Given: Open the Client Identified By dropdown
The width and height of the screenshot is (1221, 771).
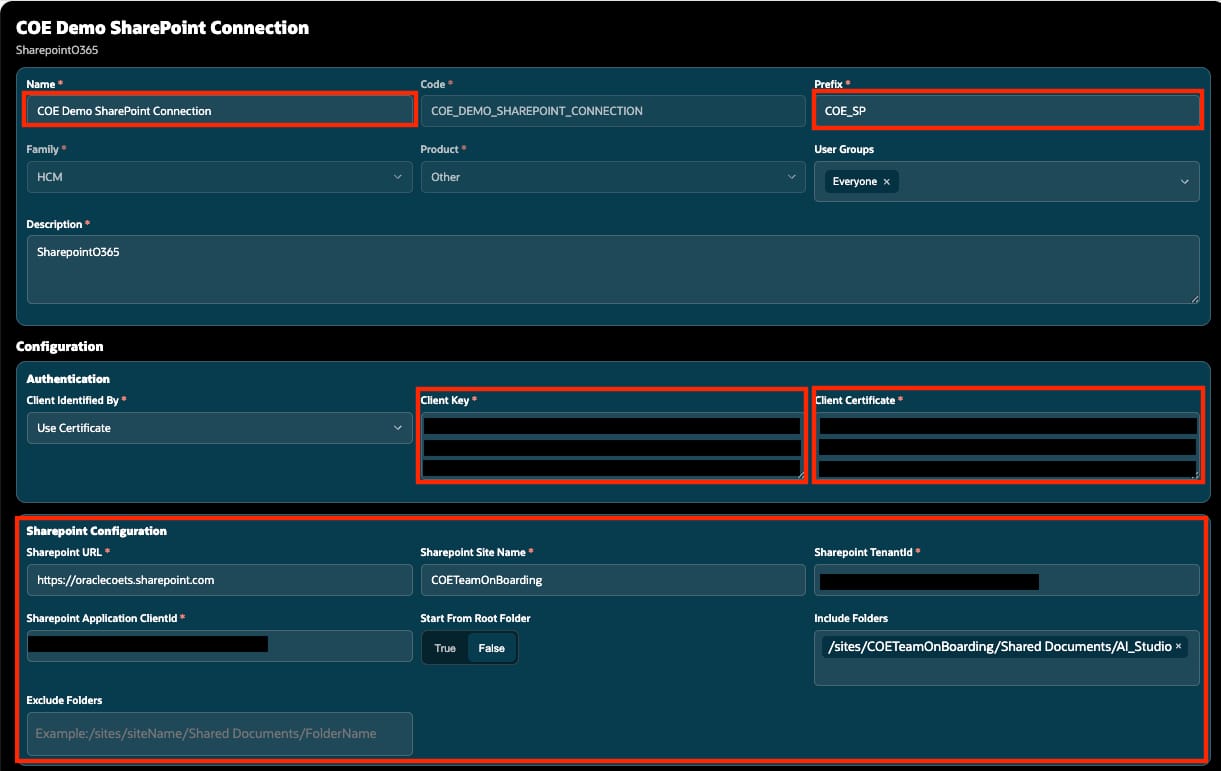Looking at the screenshot, I should coord(219,428).
